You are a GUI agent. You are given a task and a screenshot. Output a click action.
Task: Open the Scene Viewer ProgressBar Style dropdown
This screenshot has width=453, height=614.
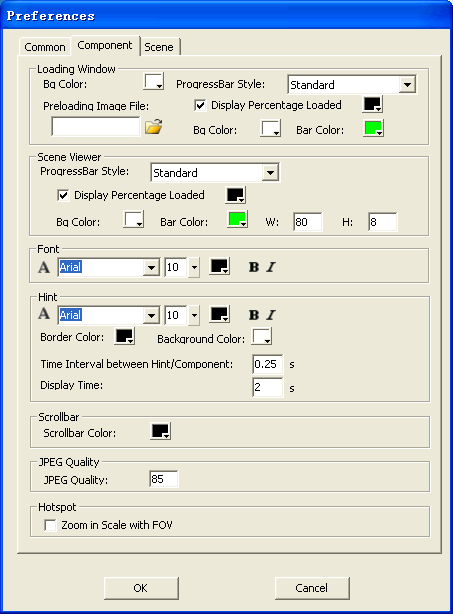click(x=270, y=173)
